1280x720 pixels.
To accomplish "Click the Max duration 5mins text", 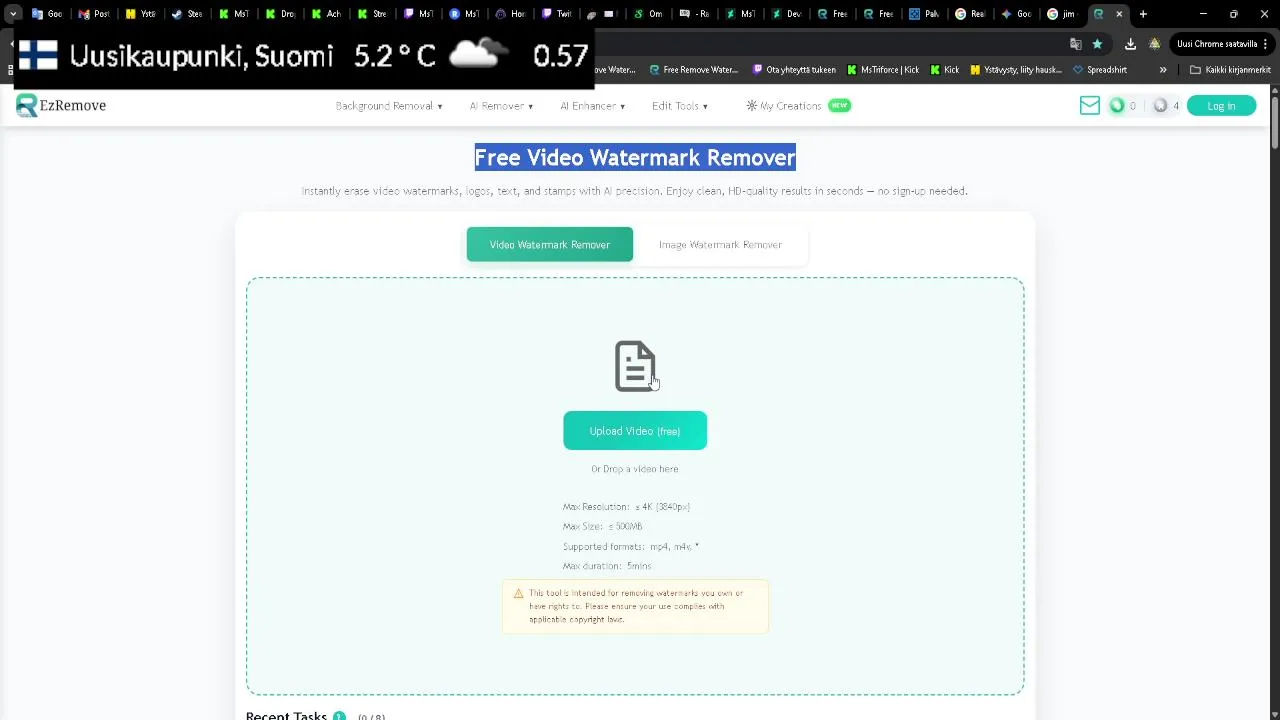I will click(607, 566).
